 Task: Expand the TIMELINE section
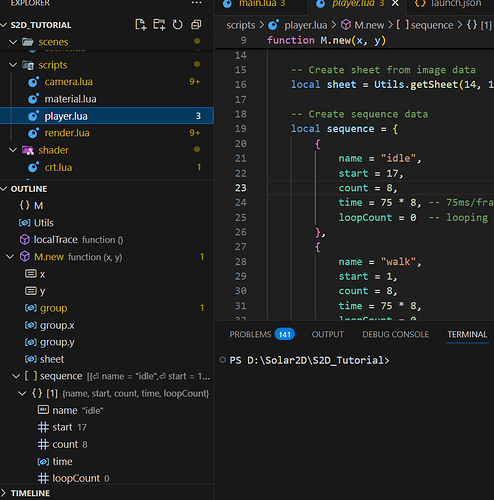coord(4,493)
